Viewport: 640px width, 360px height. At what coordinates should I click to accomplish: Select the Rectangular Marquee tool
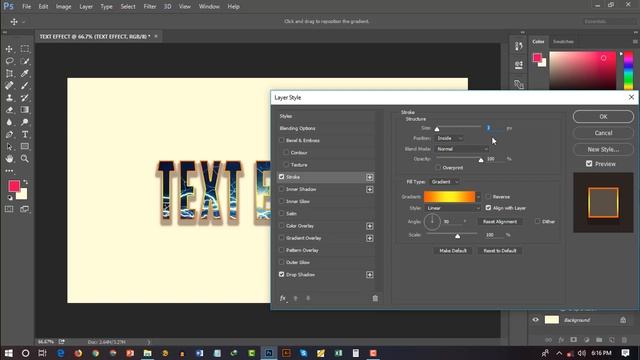(x=25, y=49)
